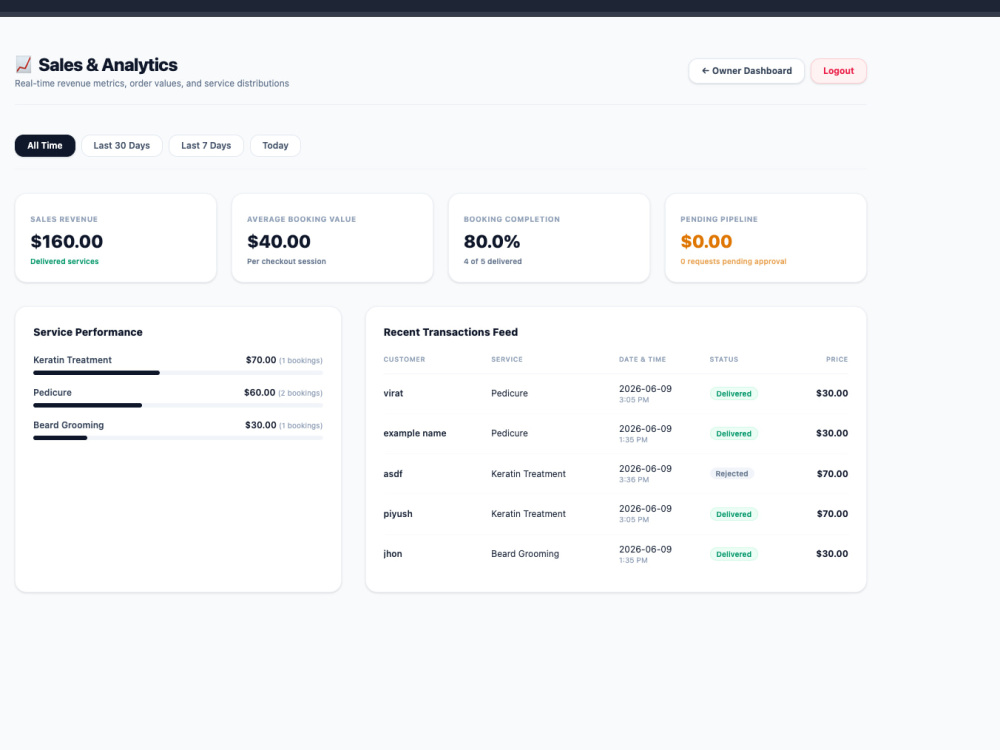This screenshot has height=750, width=1000.
Task: Click the Recent Transactions Feed heading
Action: 450,332
